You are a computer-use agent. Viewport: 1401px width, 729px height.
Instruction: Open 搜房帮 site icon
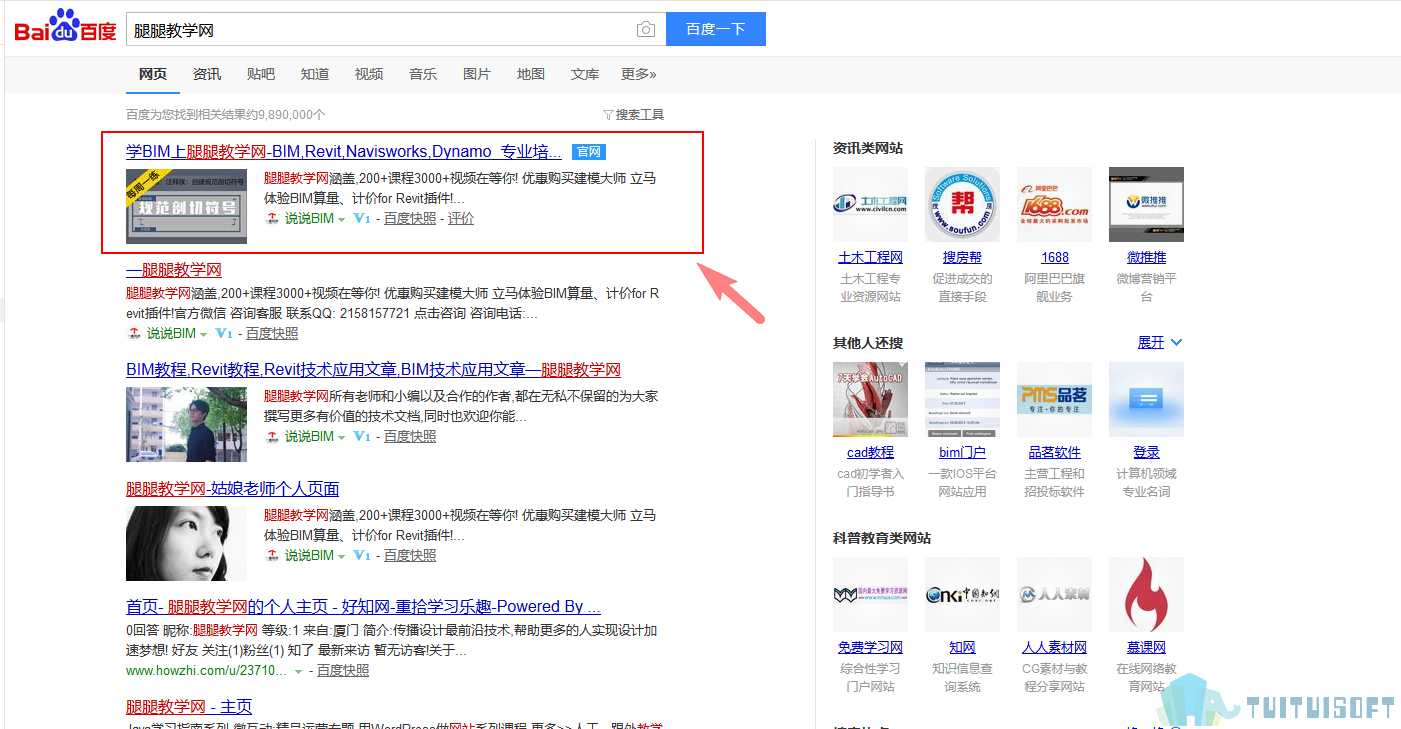tap(962, 204)
